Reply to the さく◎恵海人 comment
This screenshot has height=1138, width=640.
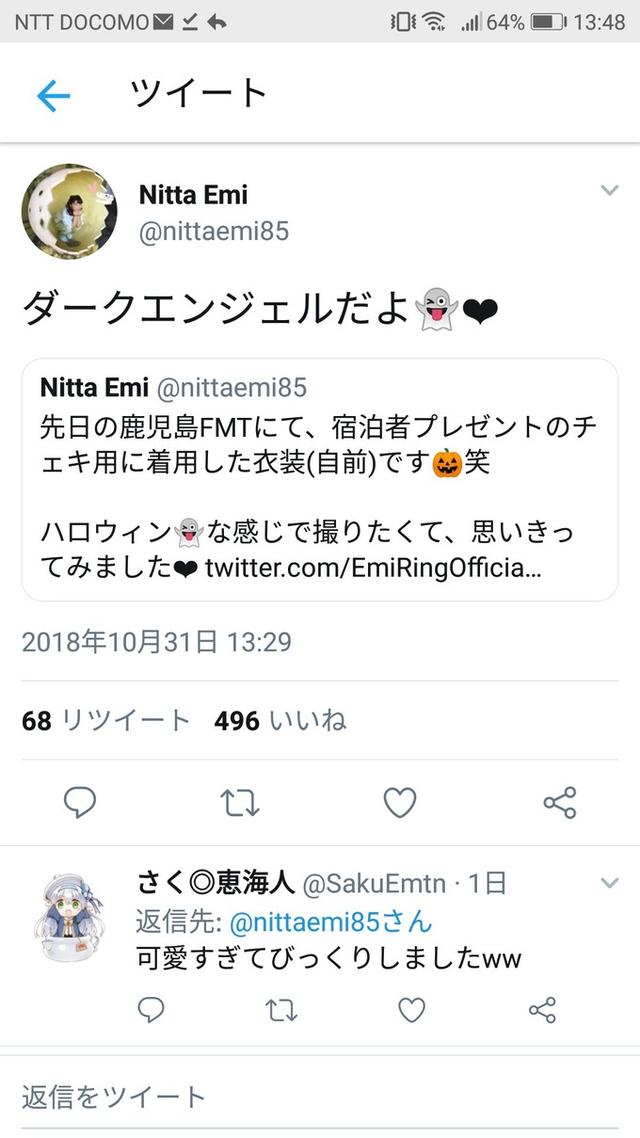click(151, 1010)
